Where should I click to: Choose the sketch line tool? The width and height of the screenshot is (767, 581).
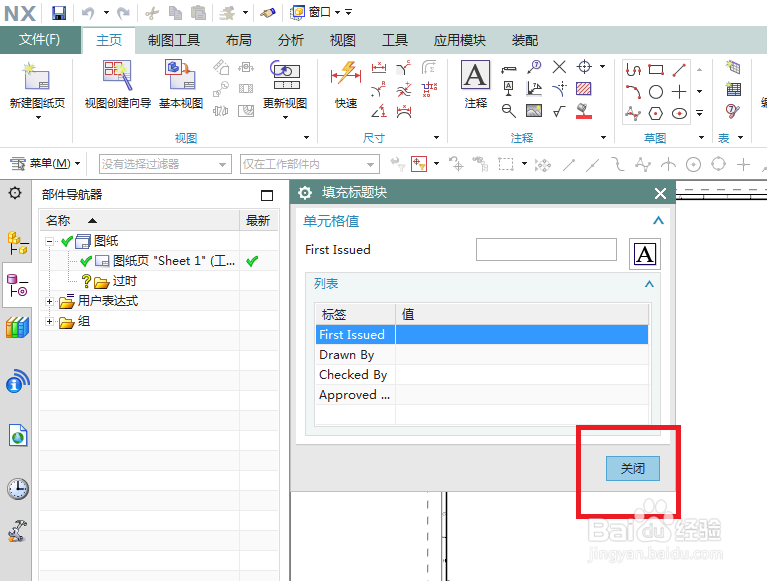[x=679, y=69]
